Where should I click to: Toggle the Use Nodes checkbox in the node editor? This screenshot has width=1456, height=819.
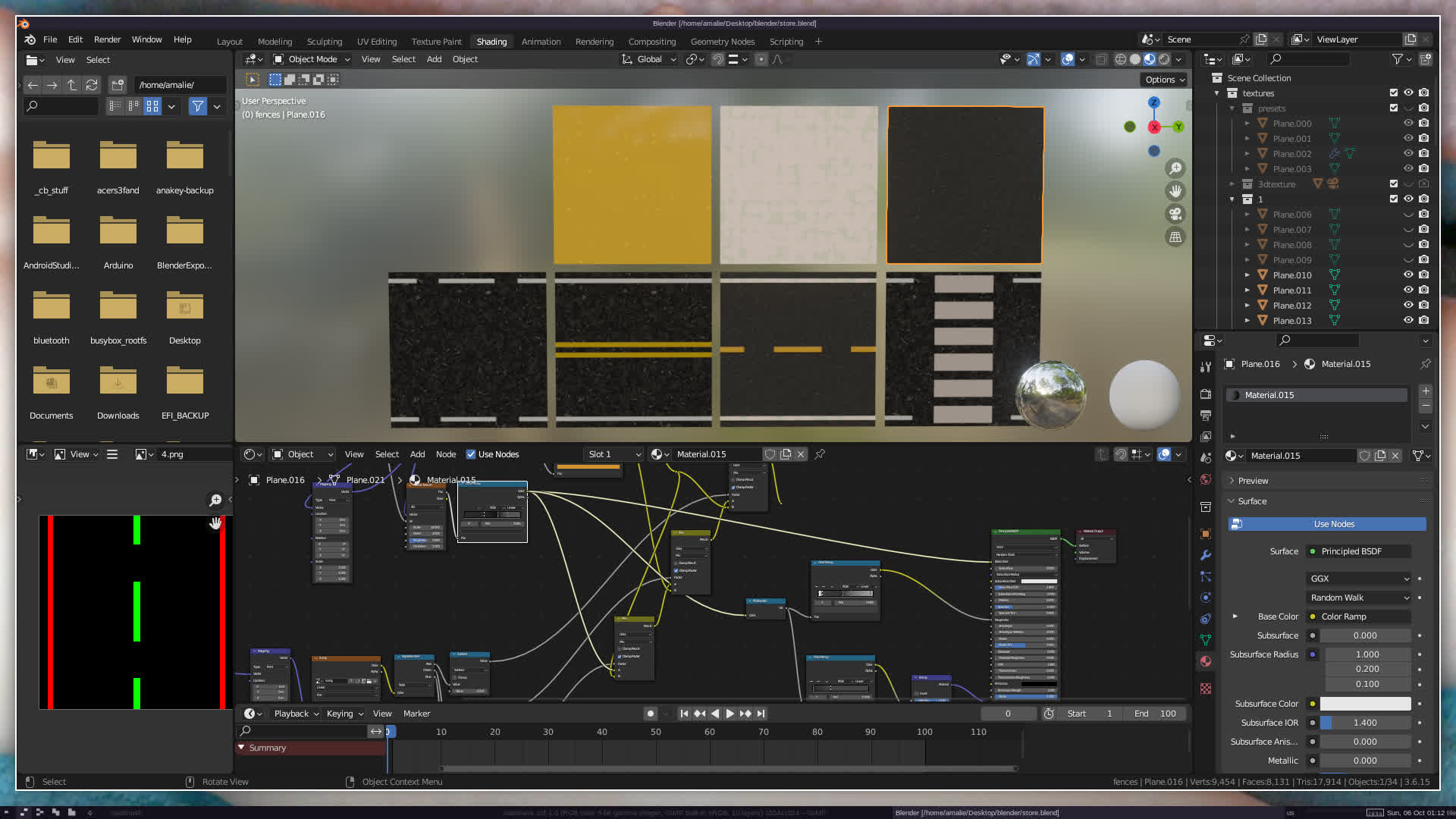471,454
